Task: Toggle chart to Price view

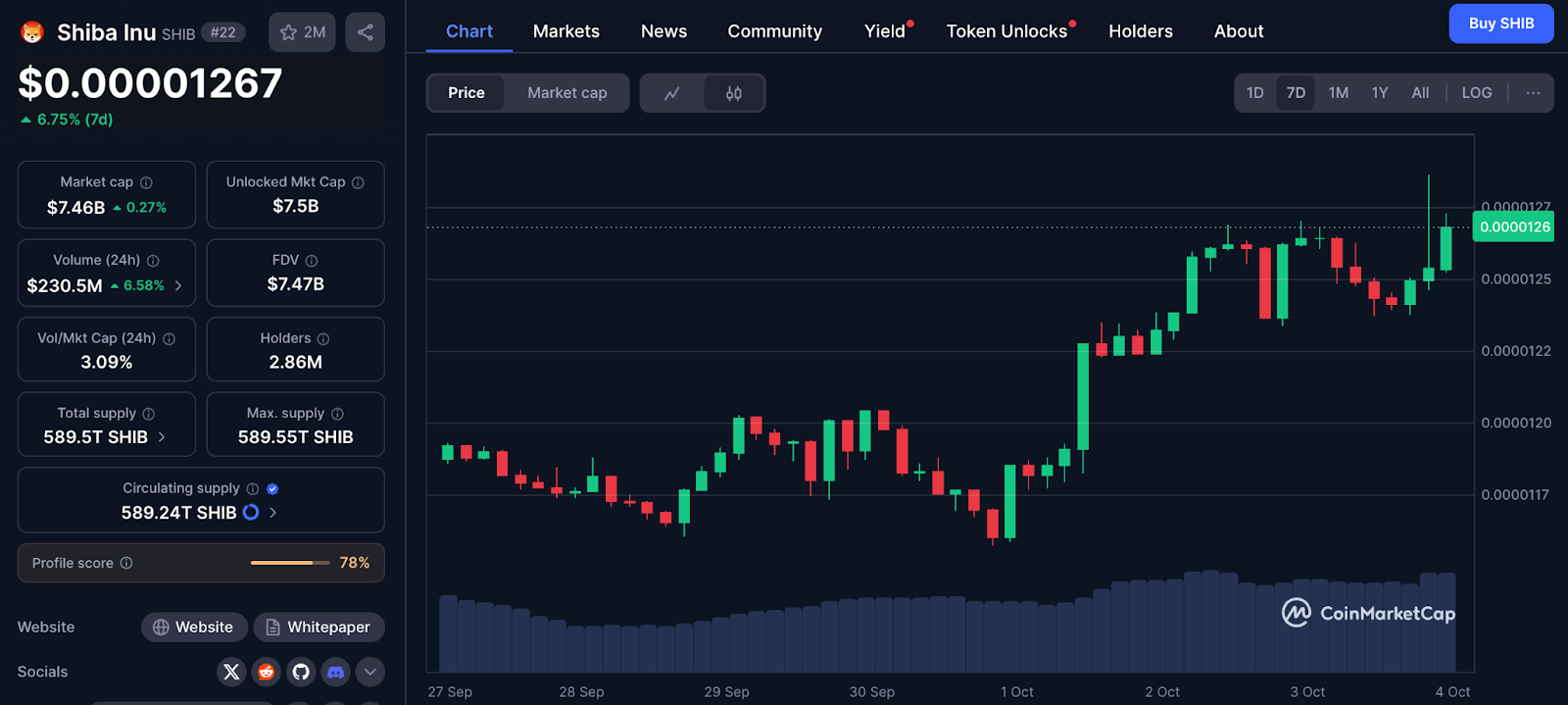Action: click(466, 93)
